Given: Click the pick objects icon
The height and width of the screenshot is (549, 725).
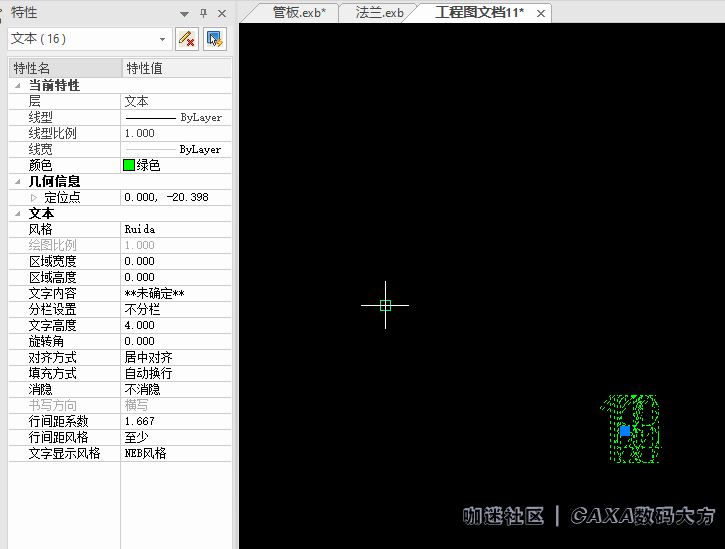Looking at the screenshot, I should coord(214,39).
